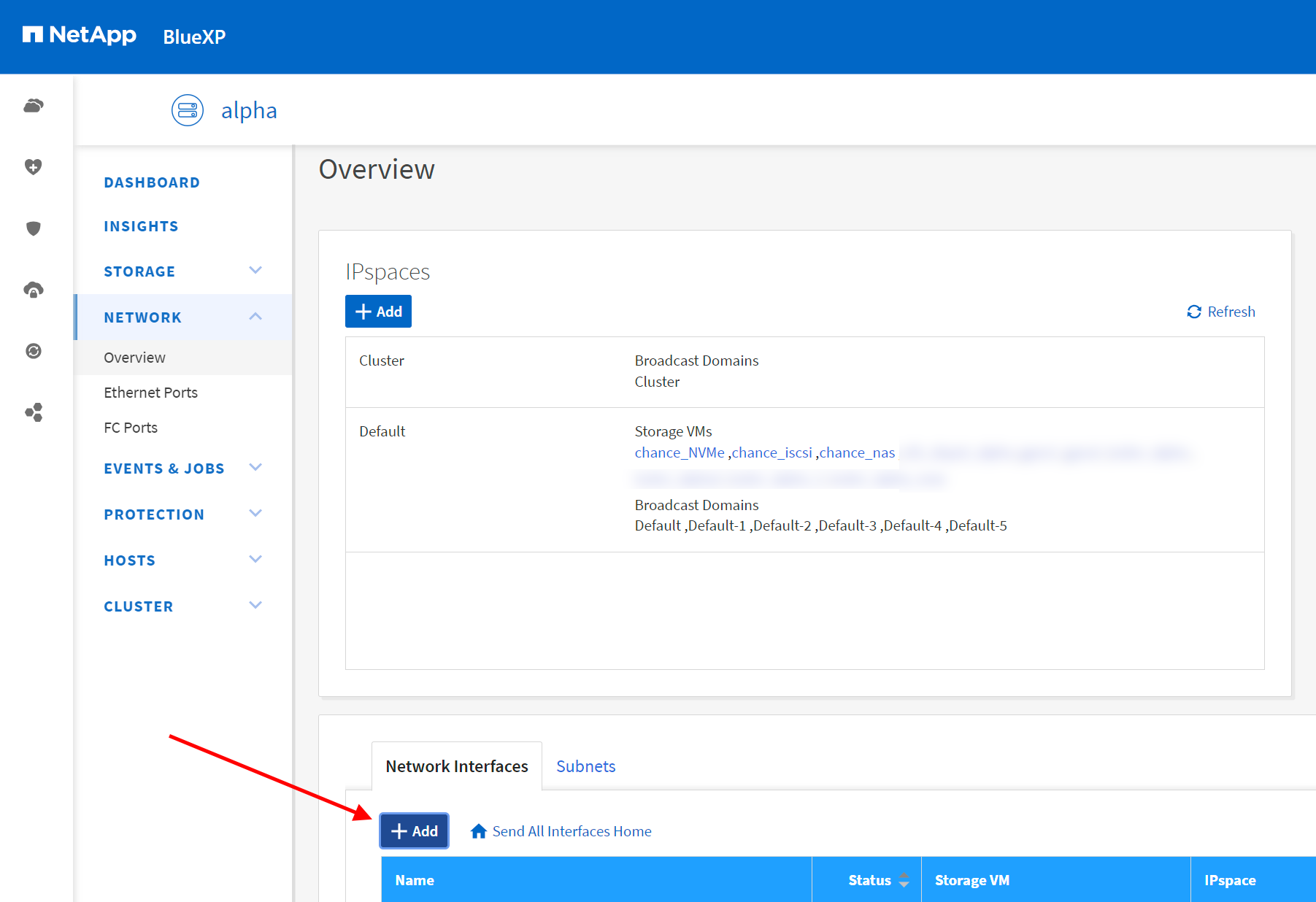Viewport: 1316px width, 902px height.
Task: Select the shield protection icon in left rail
Action: tap(34, 228)
